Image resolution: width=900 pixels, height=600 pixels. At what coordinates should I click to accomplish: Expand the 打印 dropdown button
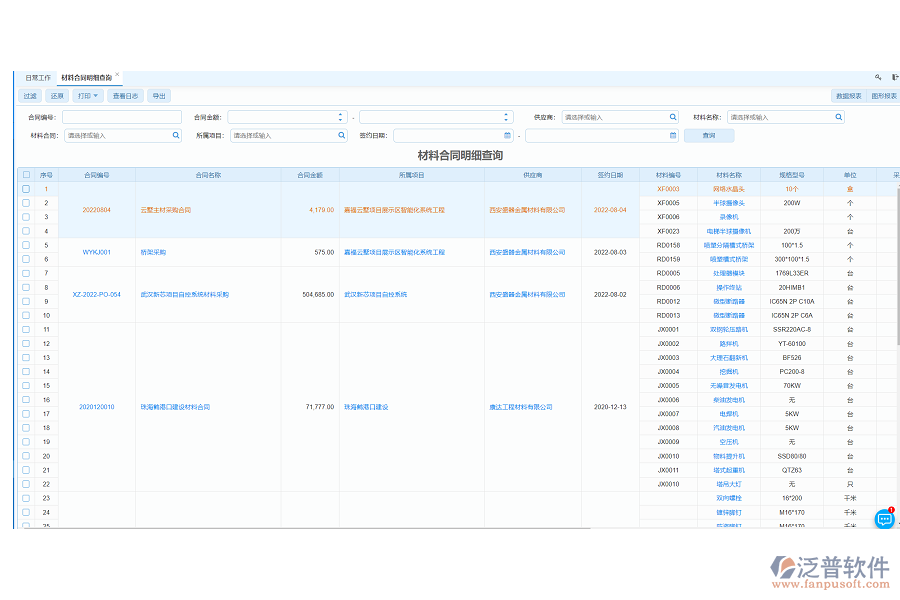89,96
